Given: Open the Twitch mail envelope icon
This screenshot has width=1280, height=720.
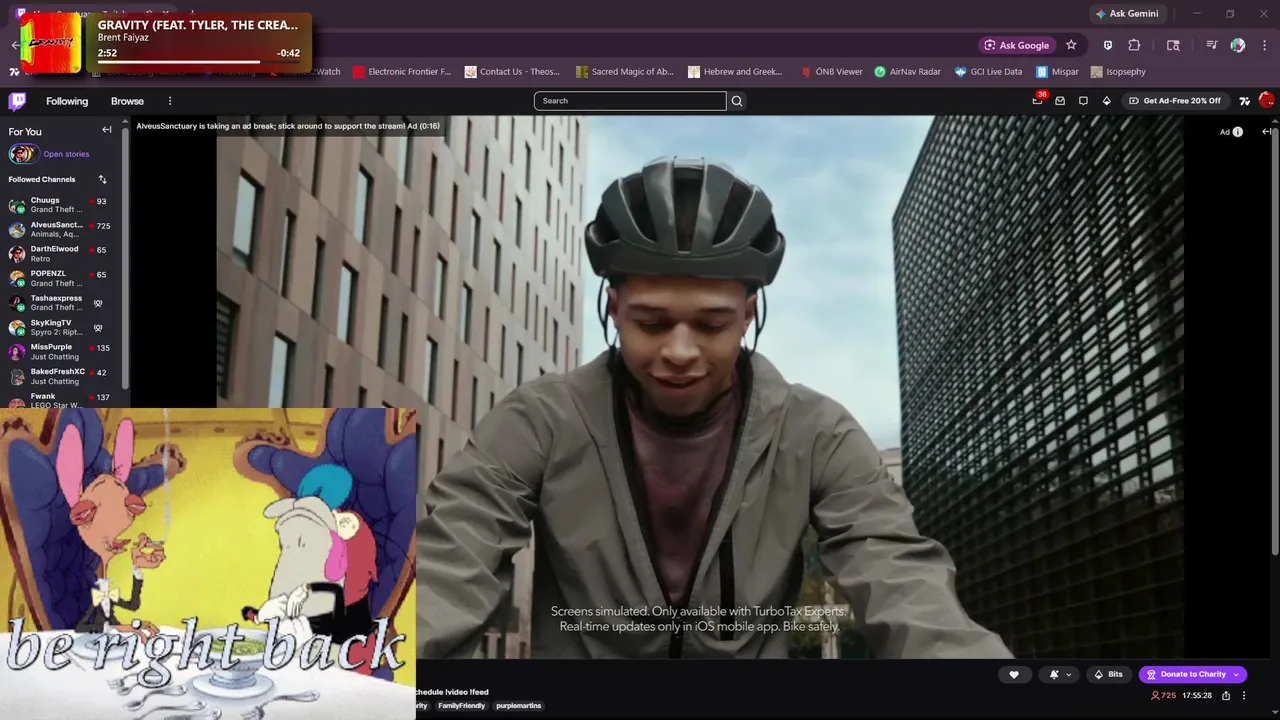Looking at the screenshot, I should pos(1060,101).
